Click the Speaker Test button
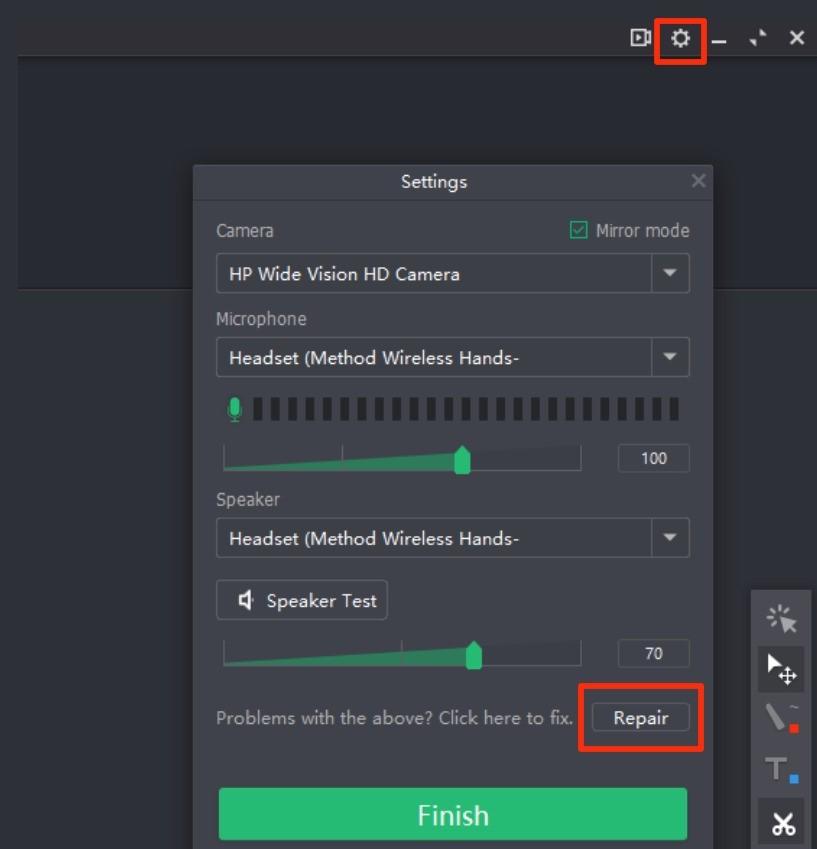 pyautogui.click(x=302, y=600)
